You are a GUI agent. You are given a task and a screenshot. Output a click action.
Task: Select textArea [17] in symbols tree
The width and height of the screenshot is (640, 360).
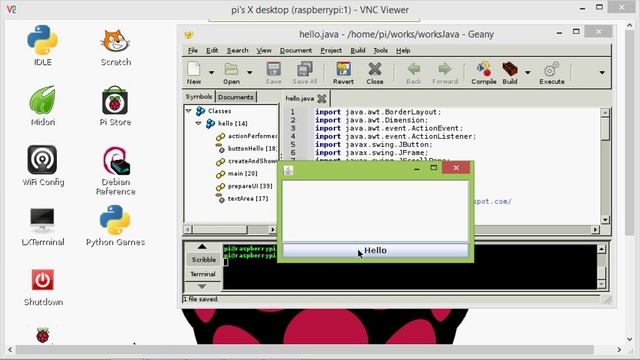click(x=242, y=198)
